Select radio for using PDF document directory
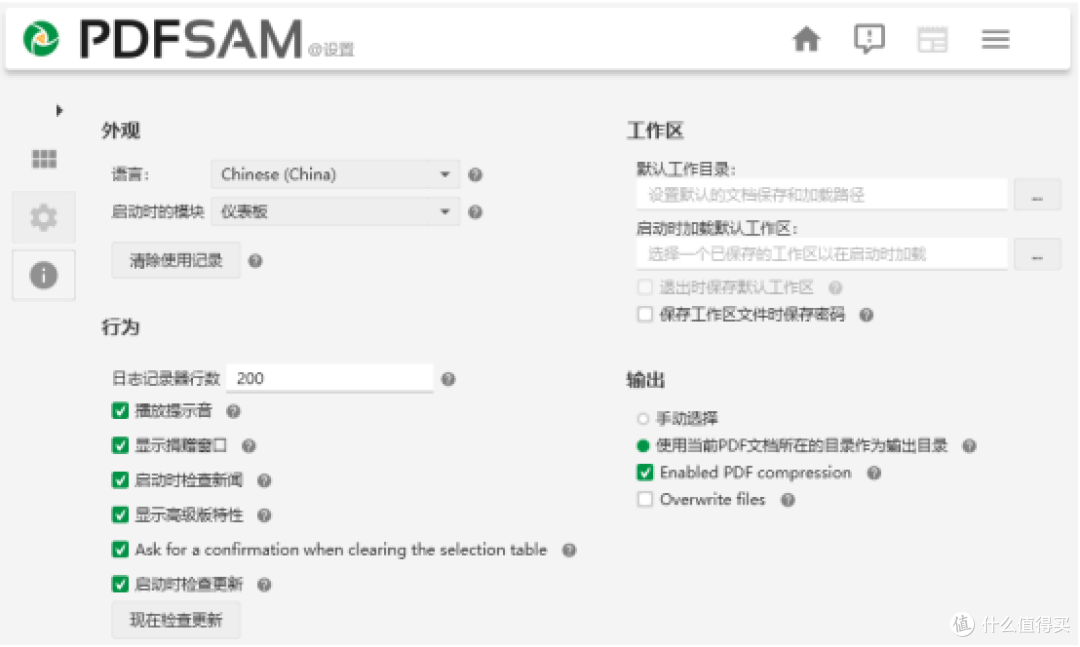This screenshot has width=1080, height=647. tap(643, 446)
